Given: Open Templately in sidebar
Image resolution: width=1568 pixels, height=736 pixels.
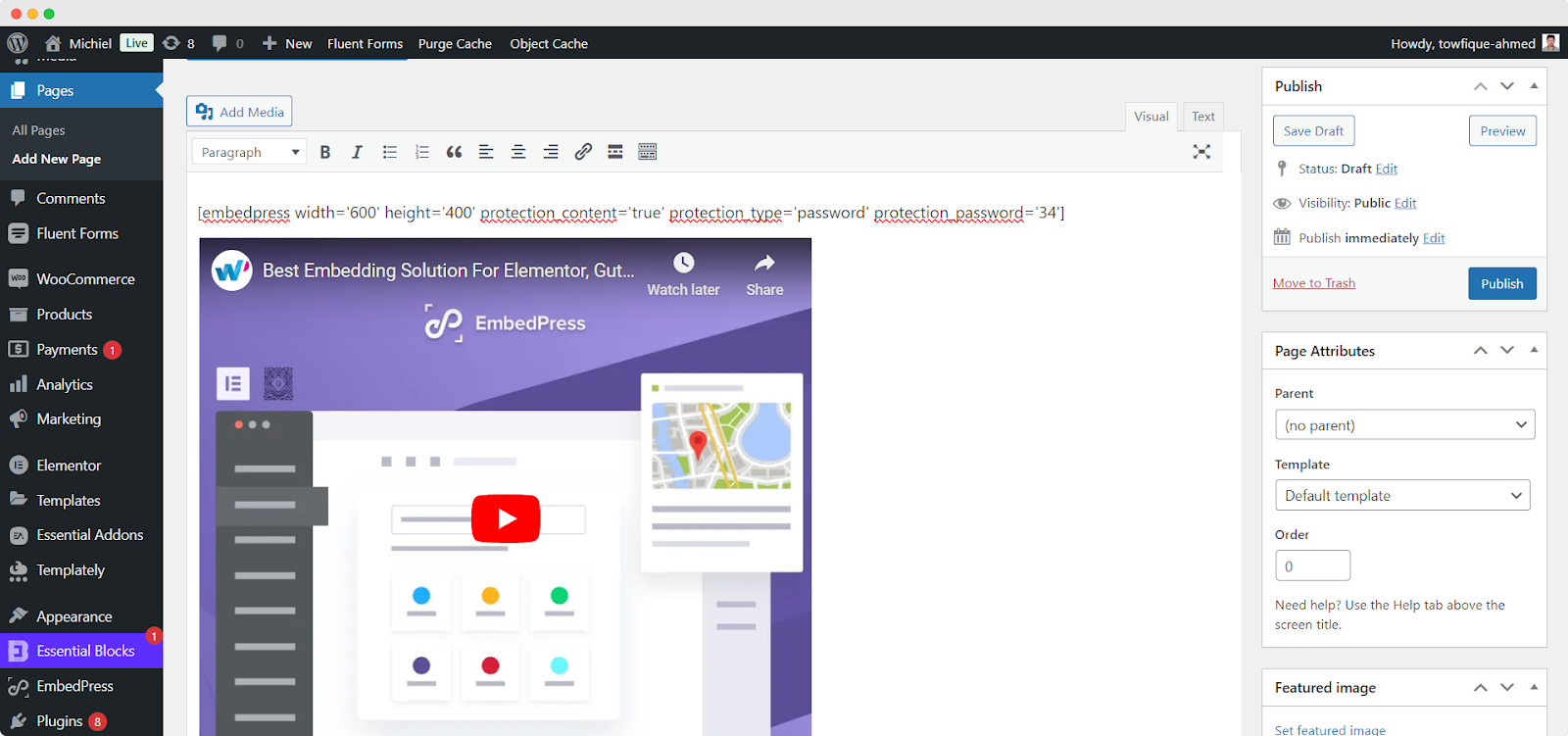Looking at the screenshot, I should (81, 569).
